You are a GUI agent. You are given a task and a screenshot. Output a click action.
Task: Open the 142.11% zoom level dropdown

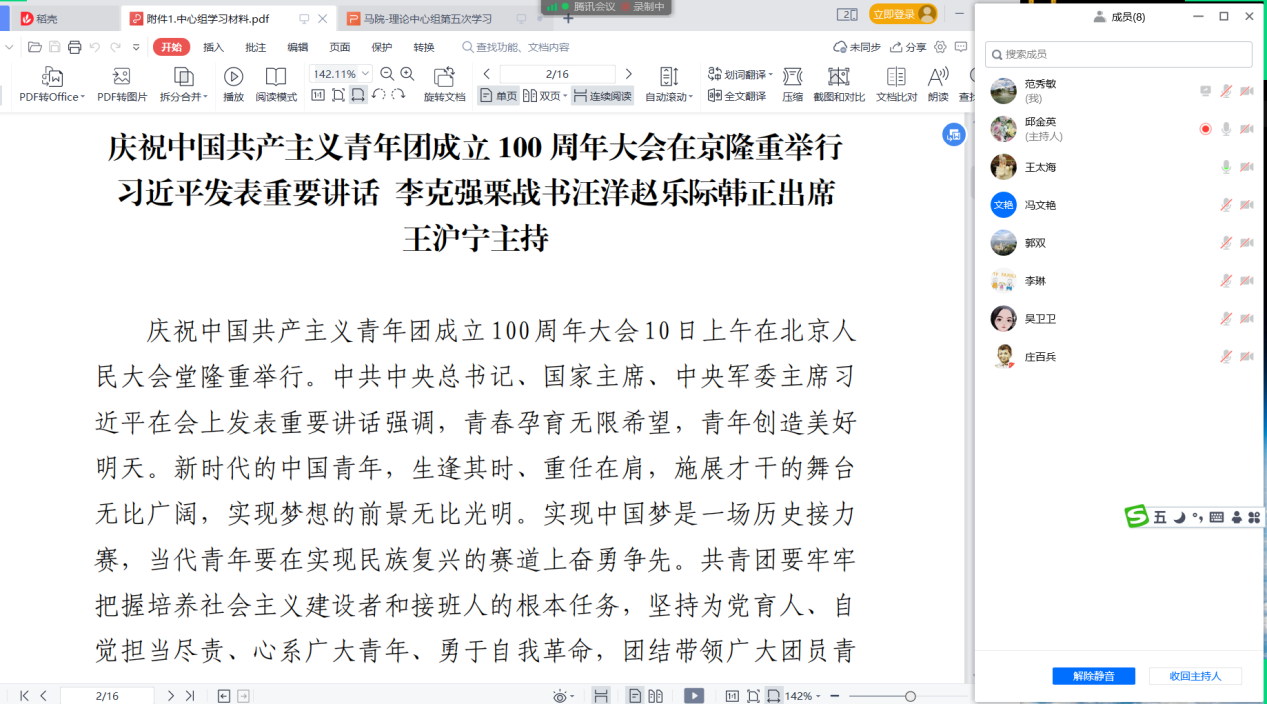click(365, 74)
